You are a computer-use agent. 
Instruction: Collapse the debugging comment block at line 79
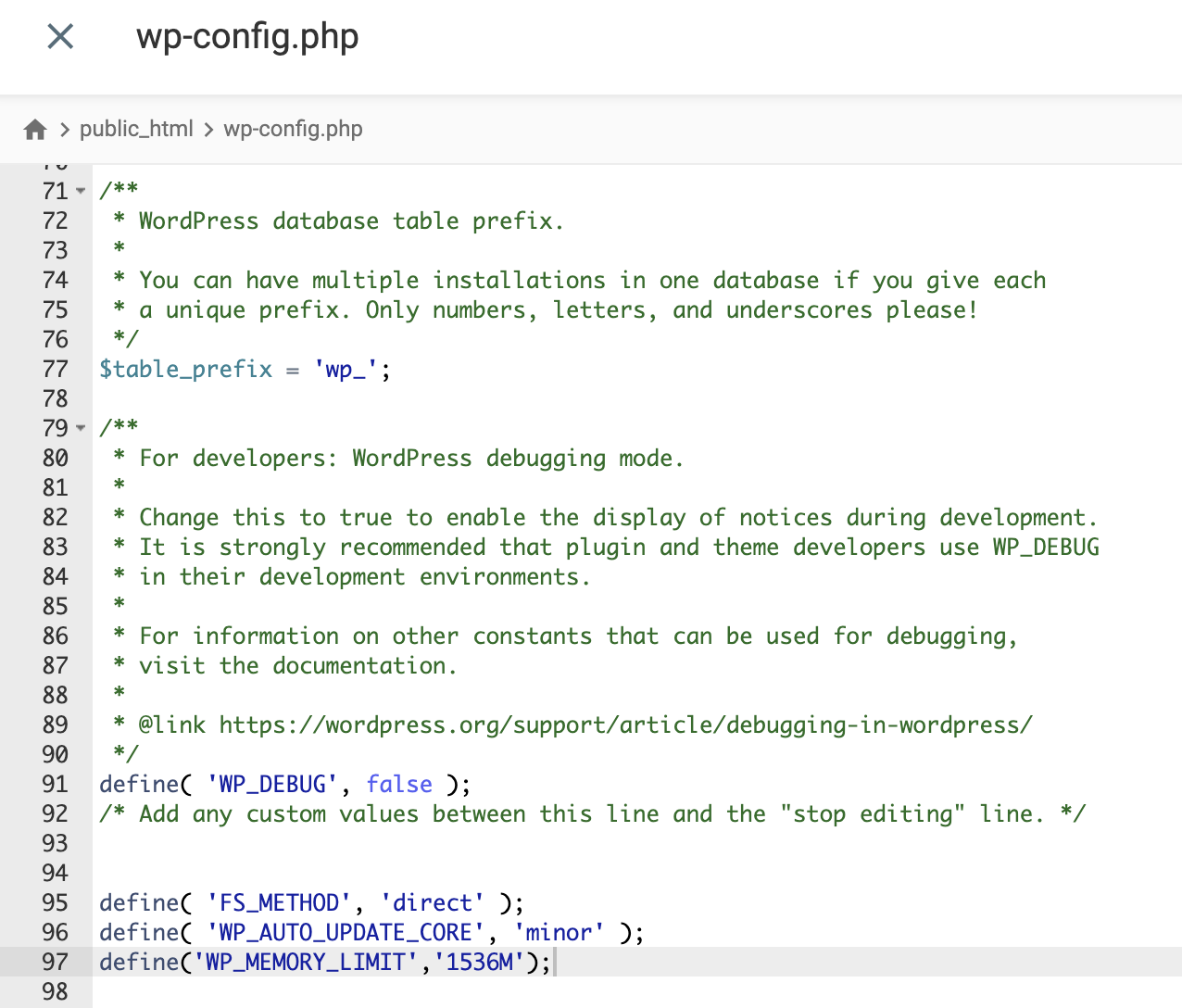(x=80, y=430)
